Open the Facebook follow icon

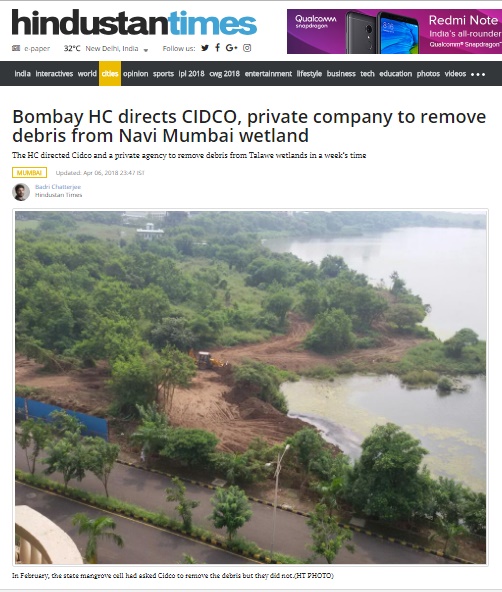[217, 48]
